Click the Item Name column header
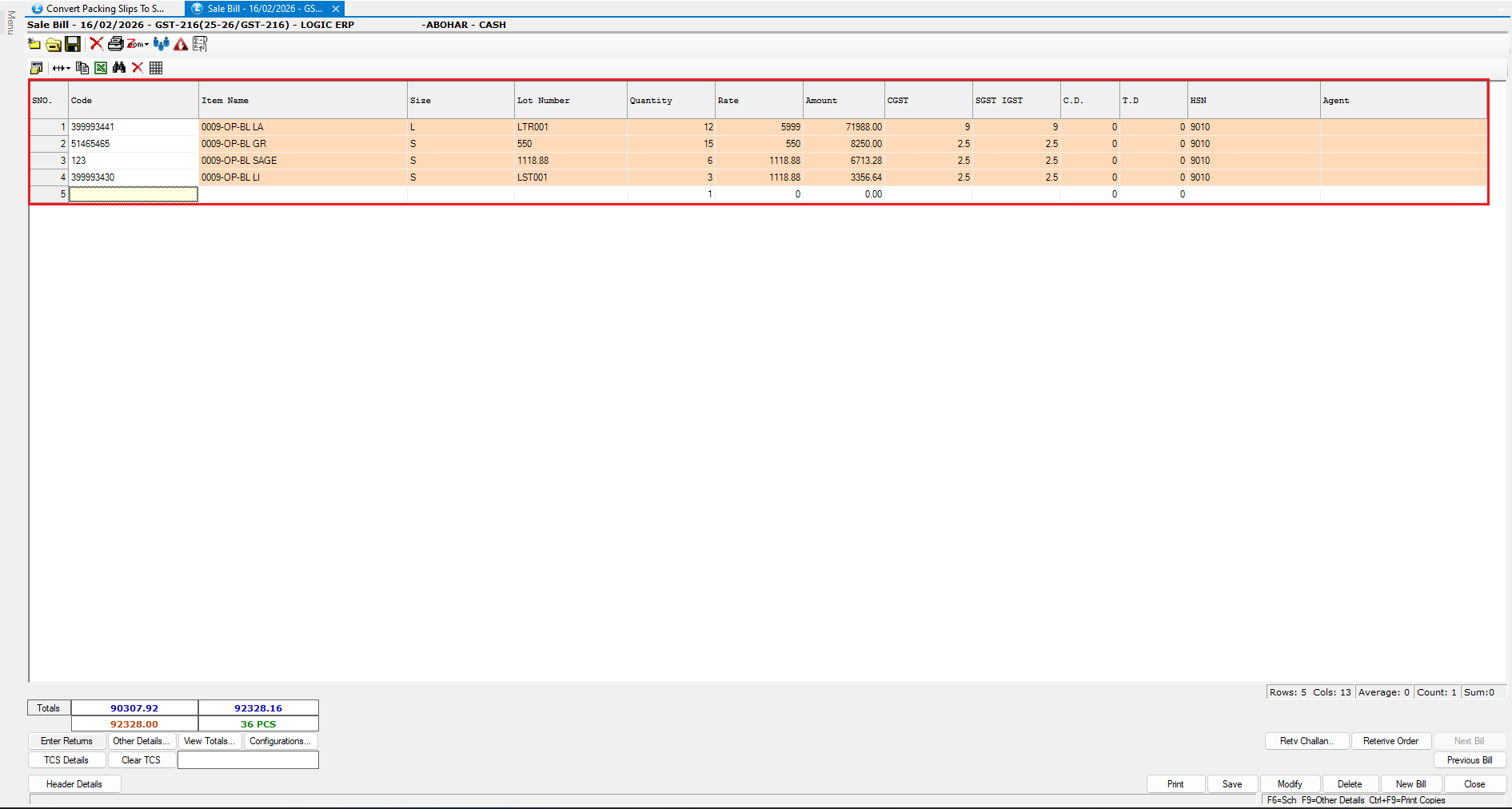Viewport: 1512px width, 809px height. click(x=302, y=101)
